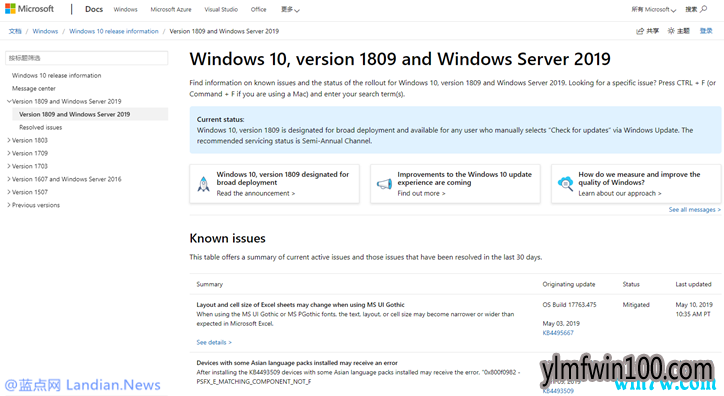Collapse Version 1809 and Windows Server 2019 tree node
Screen dimensions: 724x396
tap(9, 101)
